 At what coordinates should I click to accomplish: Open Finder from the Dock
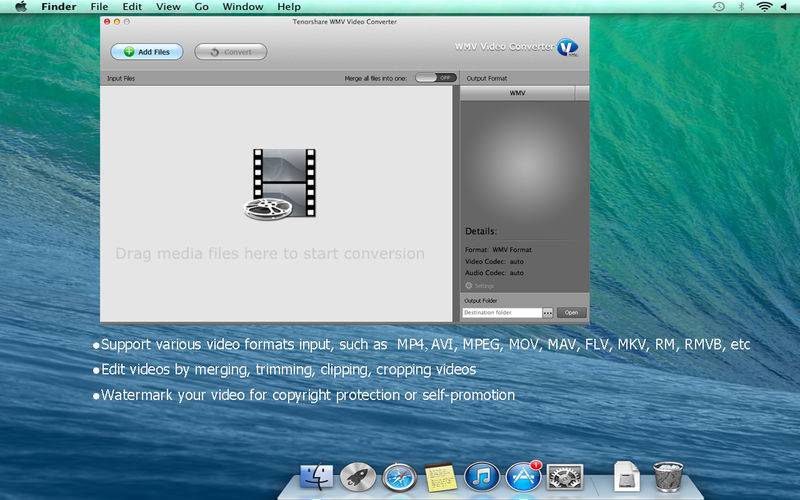tap(316, 478)
